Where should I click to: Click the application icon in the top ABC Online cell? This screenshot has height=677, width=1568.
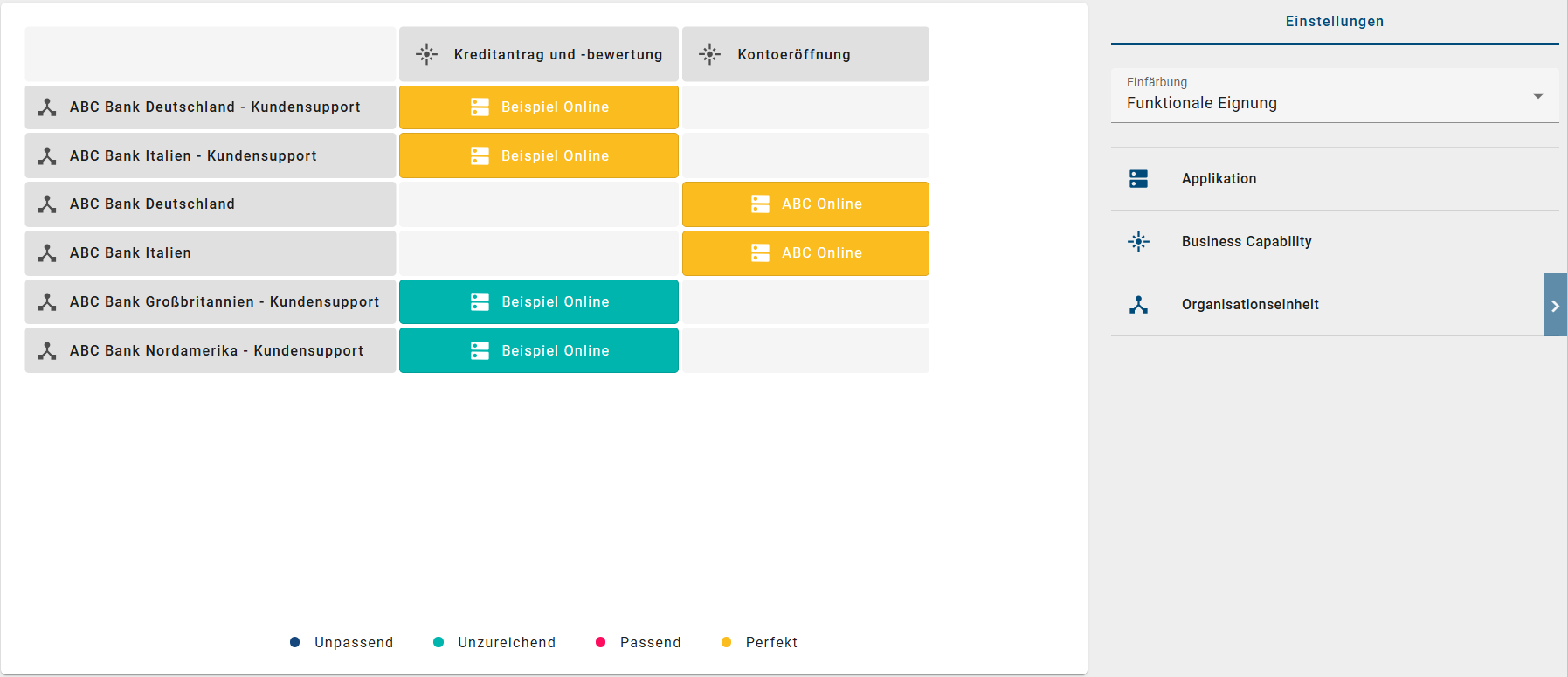pyautogui.click(x=758, y=204)
